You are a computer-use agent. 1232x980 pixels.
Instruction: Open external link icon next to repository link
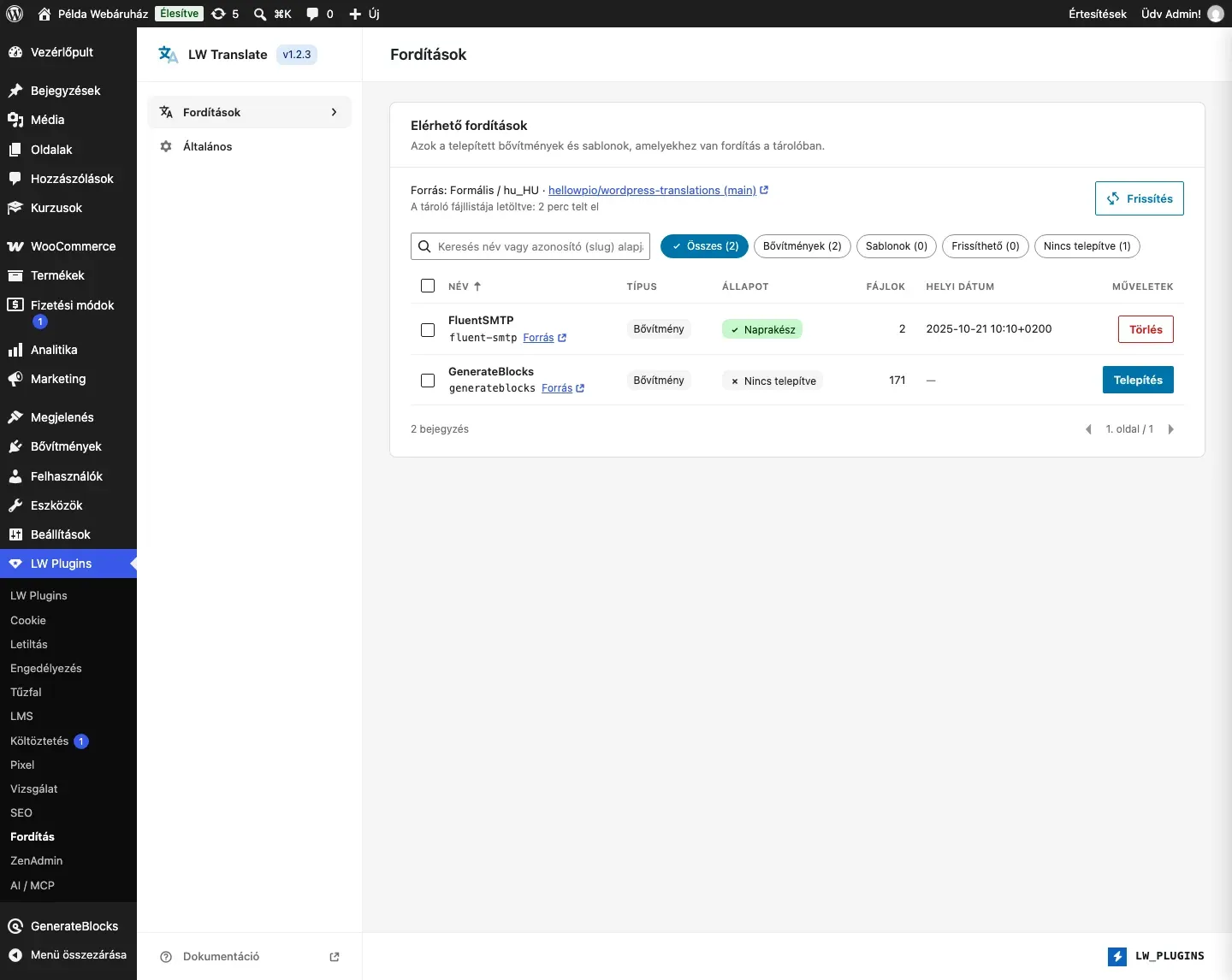point(764,190)
